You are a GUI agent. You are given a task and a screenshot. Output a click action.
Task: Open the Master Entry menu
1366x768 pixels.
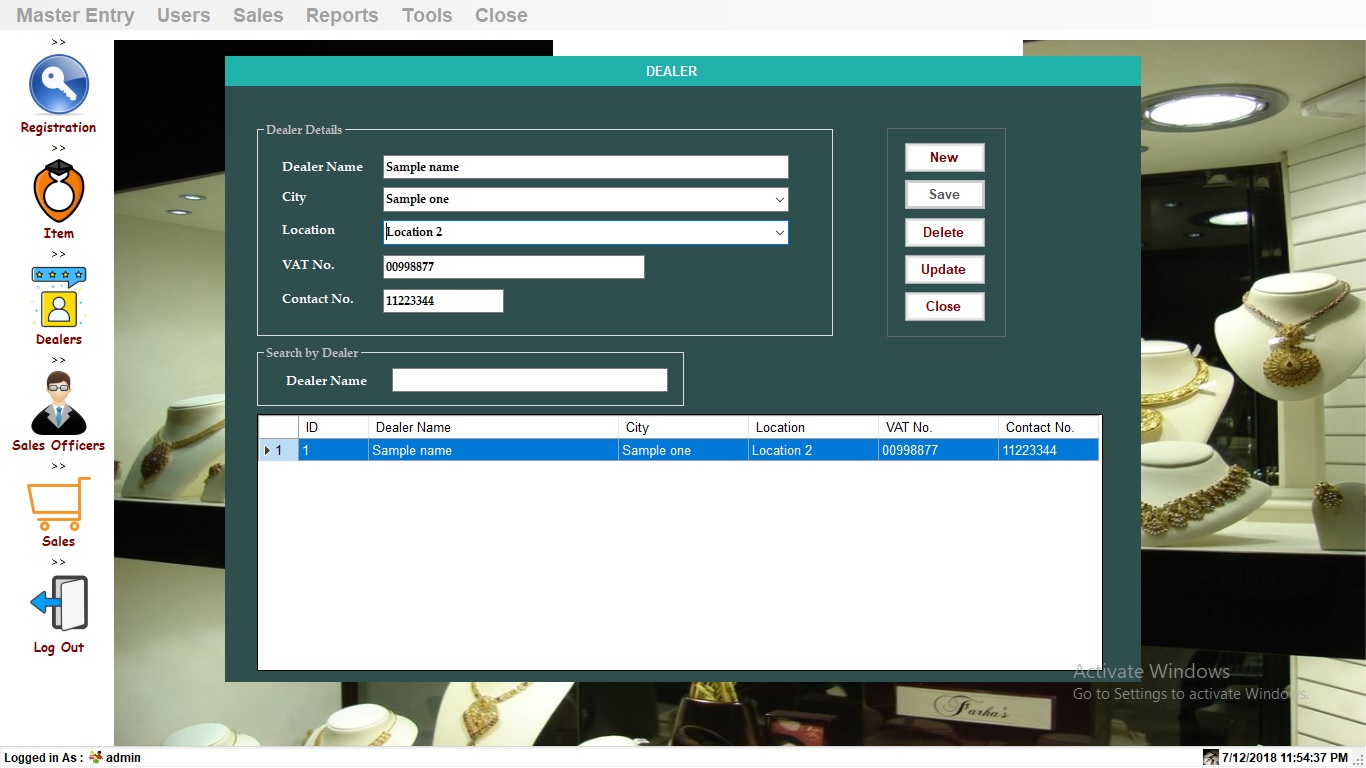pos(74,15)
